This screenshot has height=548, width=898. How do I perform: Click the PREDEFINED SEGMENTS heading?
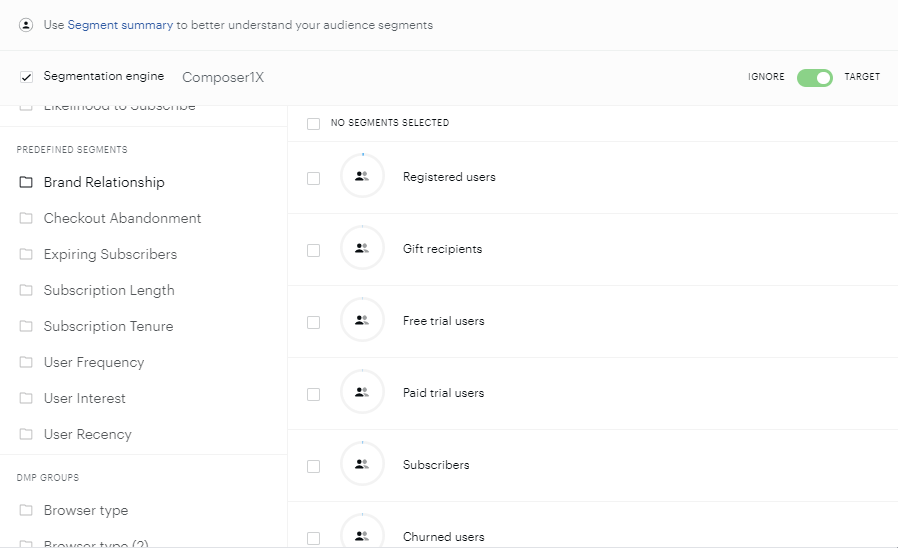pos(72,149)
